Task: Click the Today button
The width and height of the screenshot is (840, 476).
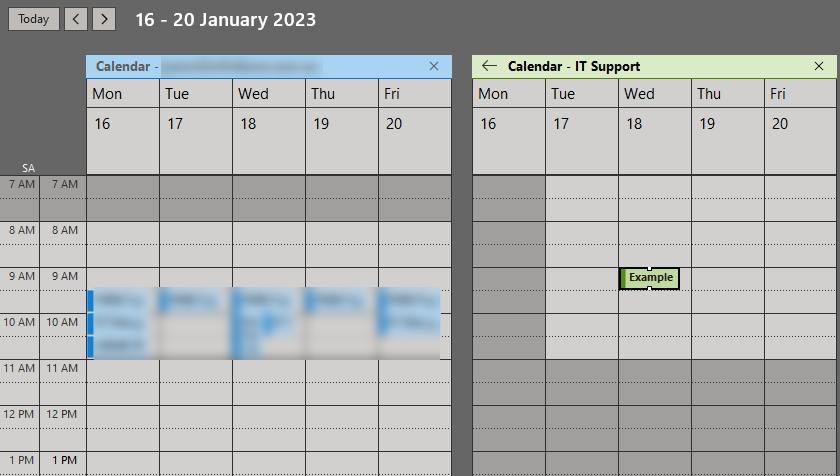Action: coord(33,19)
